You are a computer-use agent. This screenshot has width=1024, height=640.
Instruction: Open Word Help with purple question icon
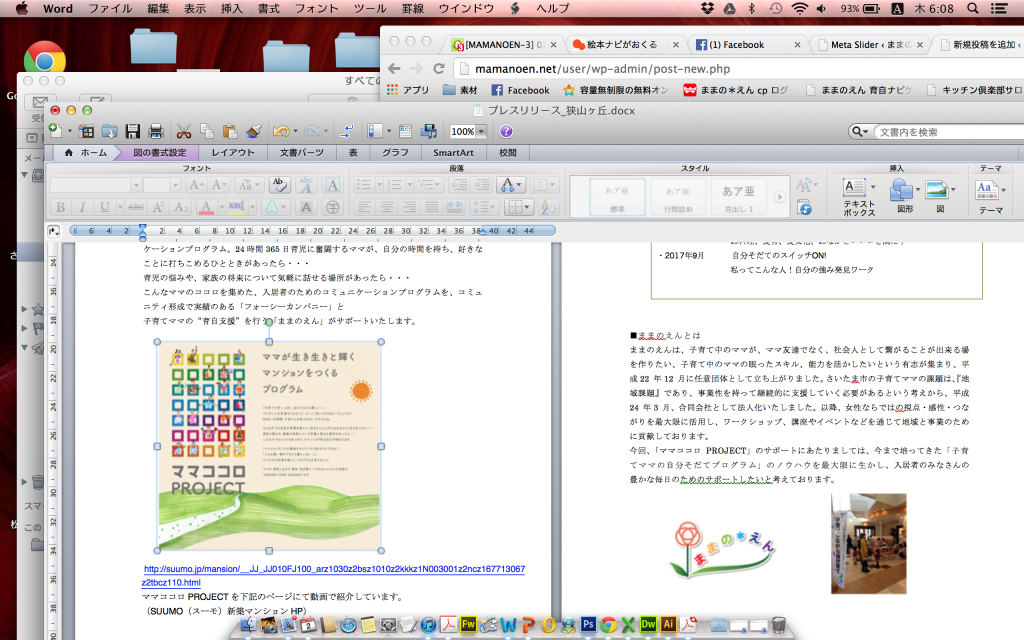tap(507, 131)
